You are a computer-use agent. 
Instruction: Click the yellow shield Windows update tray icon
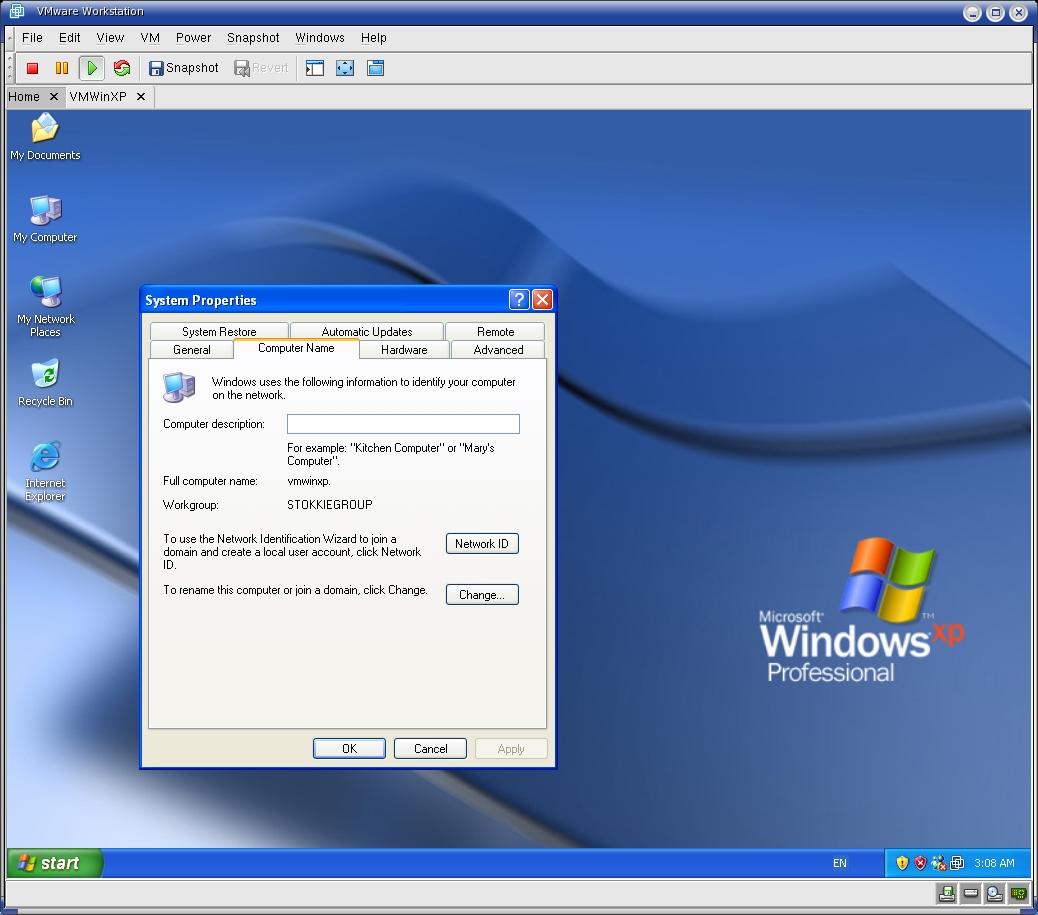click(902, 863)
